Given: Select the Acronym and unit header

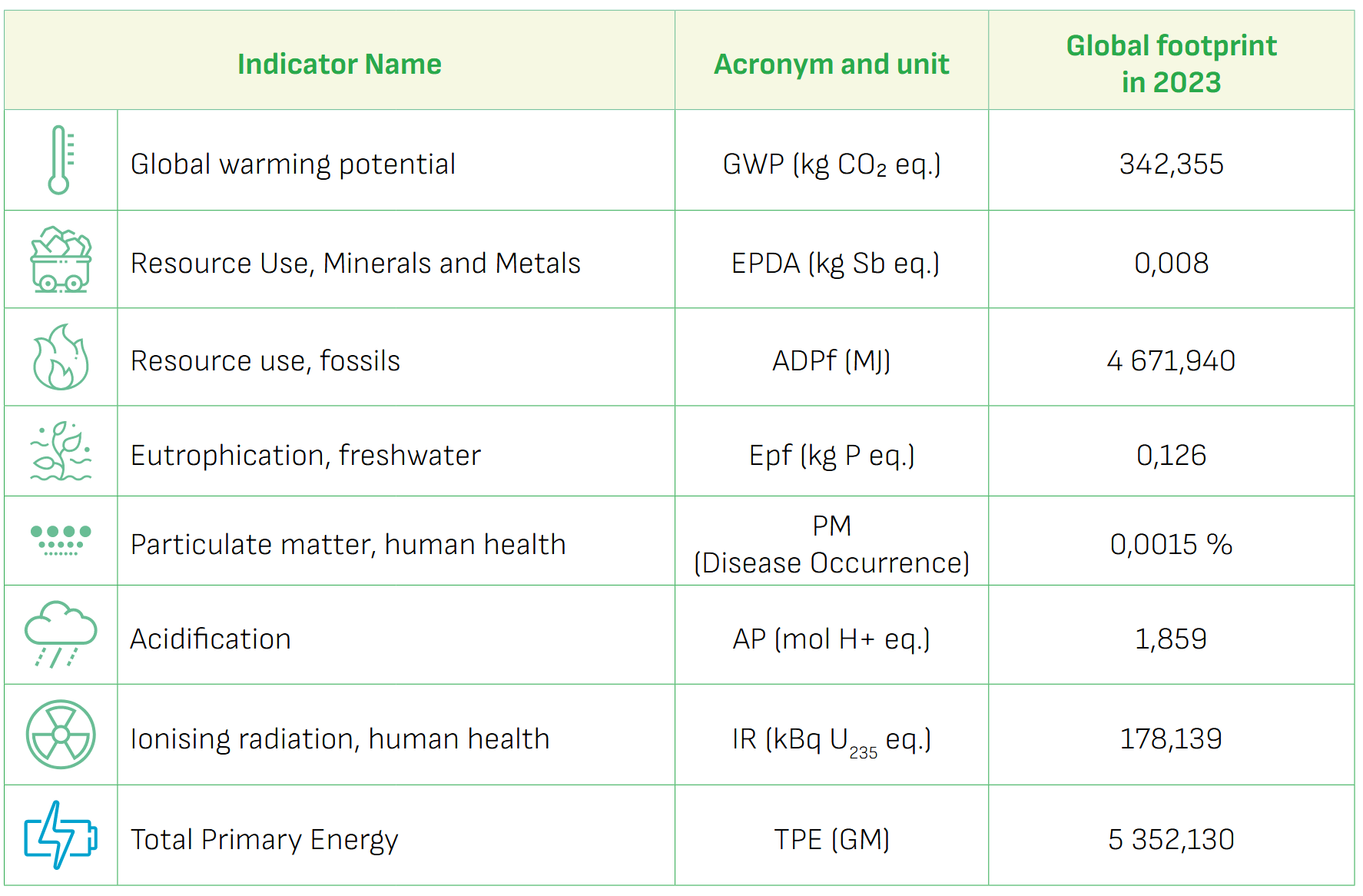Looking at the screenshot, I should coord(831,64).
